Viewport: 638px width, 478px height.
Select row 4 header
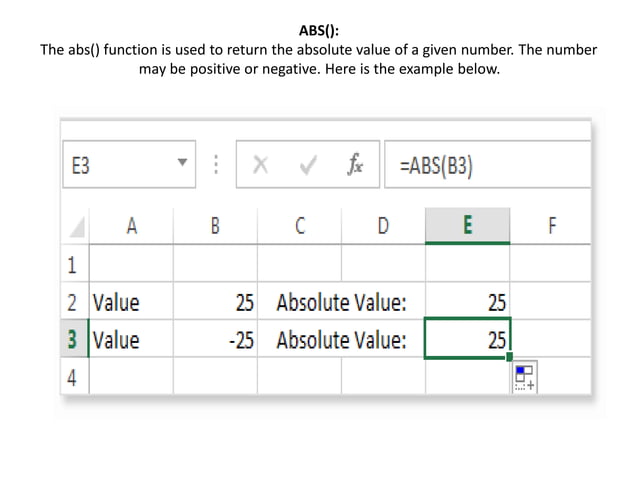coord(73,376)
